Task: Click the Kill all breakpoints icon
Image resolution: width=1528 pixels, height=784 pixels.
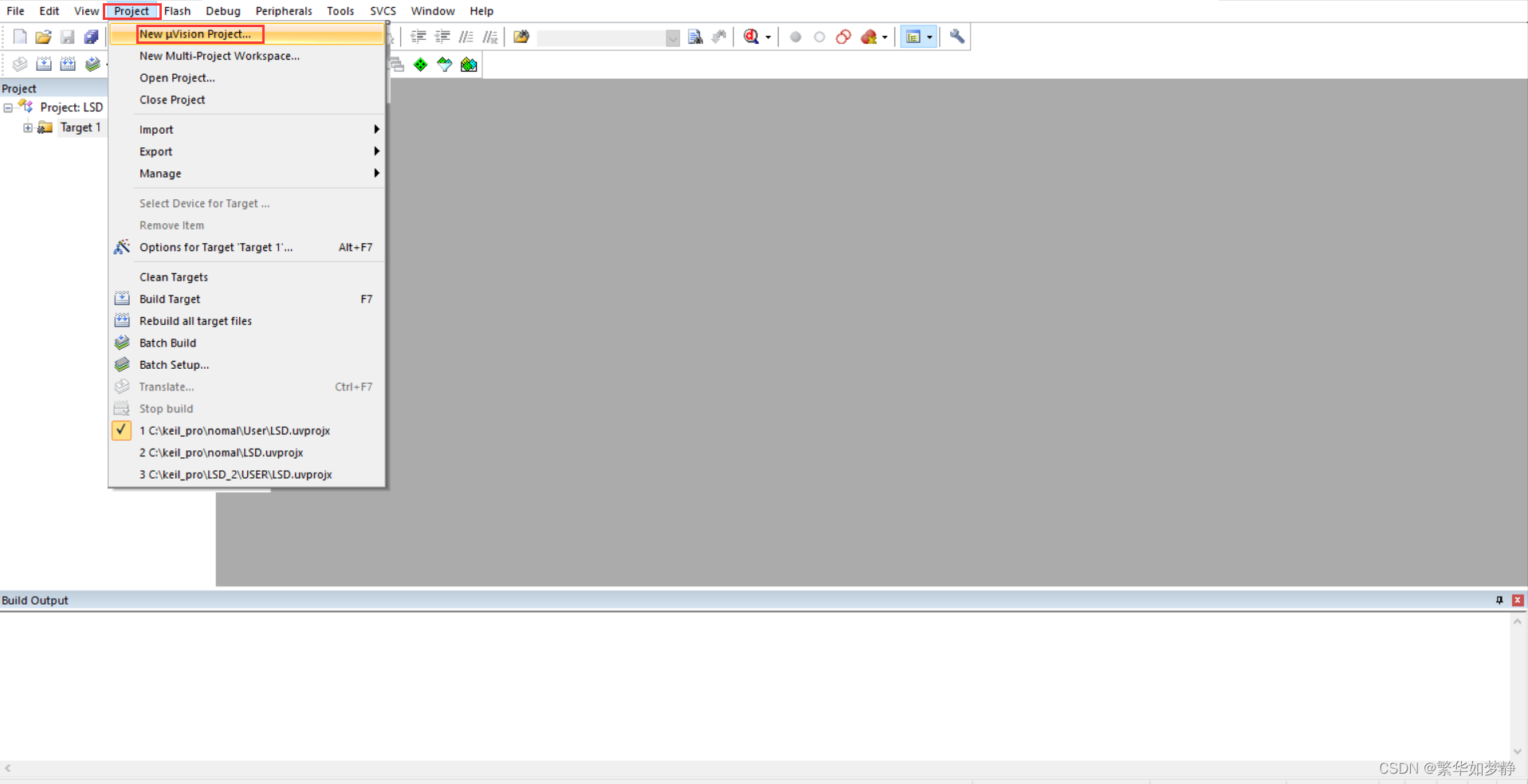Action: pos(869,37)
